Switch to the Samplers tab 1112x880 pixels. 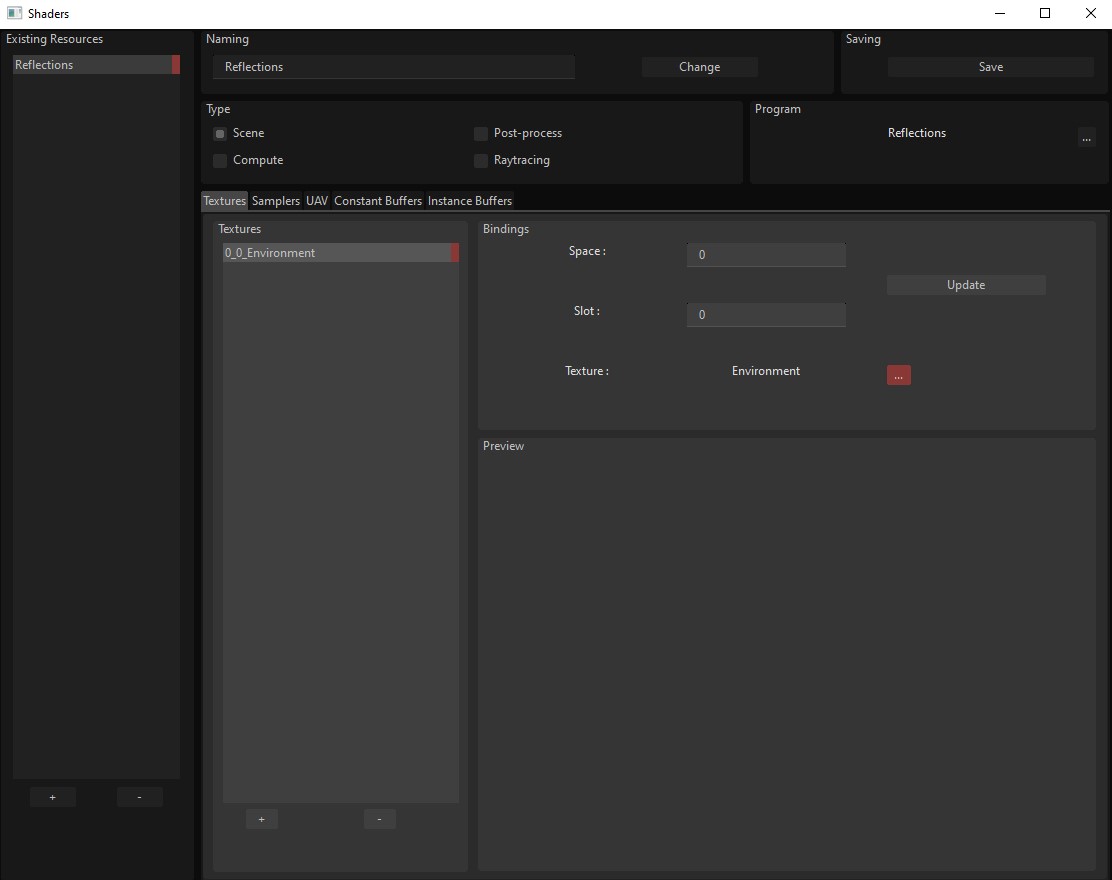coord(276,201)
